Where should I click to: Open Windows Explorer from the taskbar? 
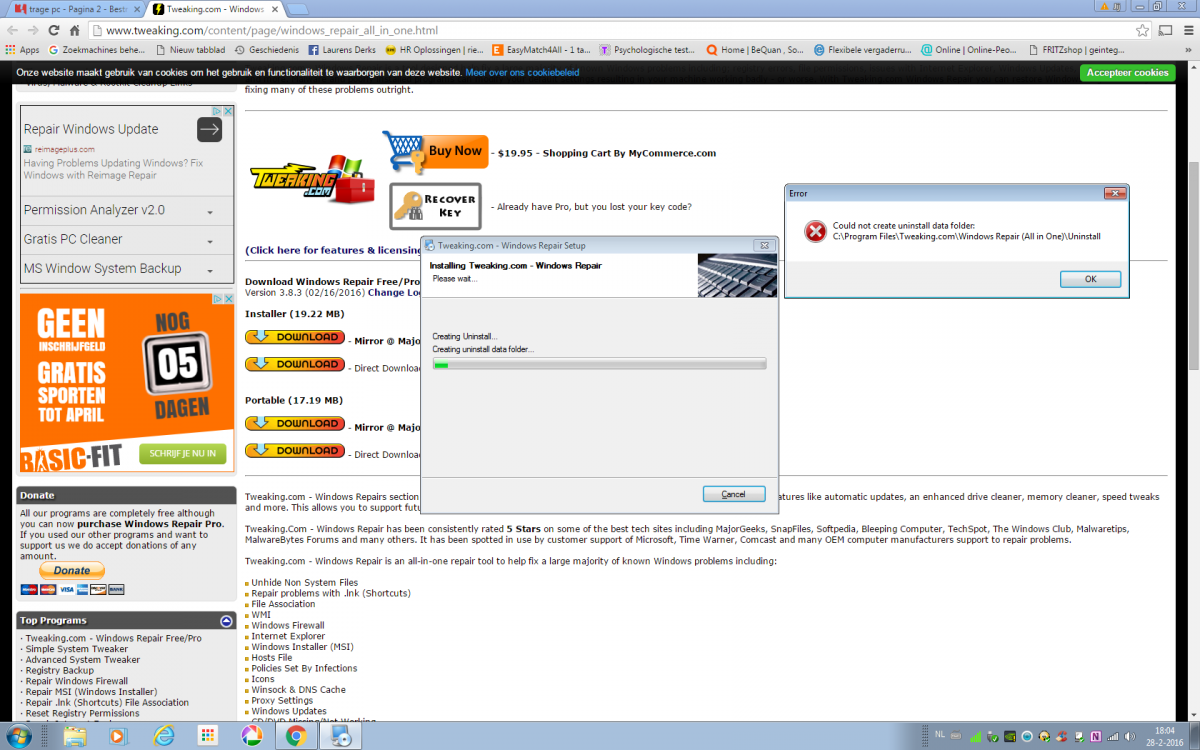pos(74,735)
